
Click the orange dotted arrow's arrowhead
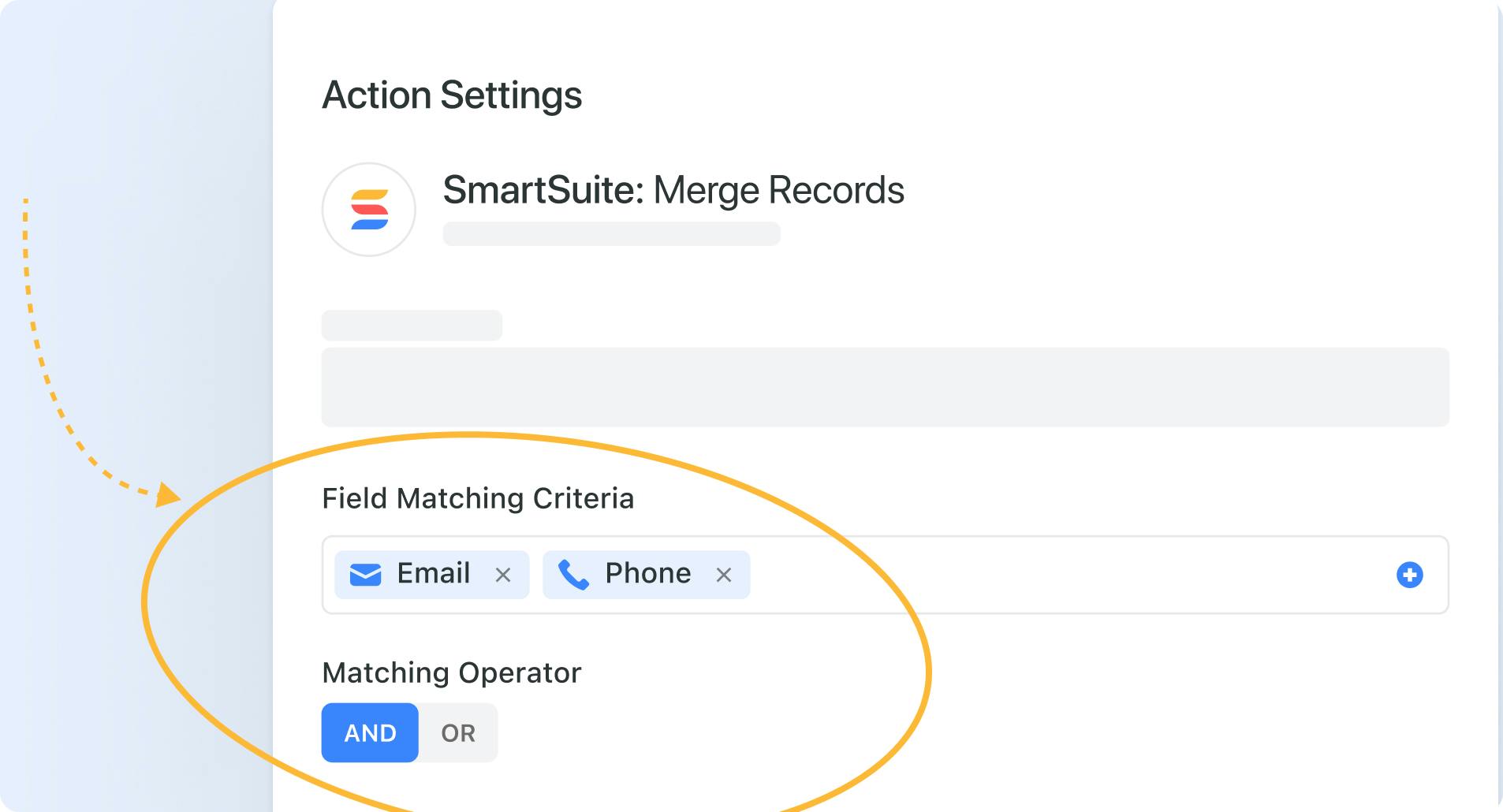pos(167,495)
